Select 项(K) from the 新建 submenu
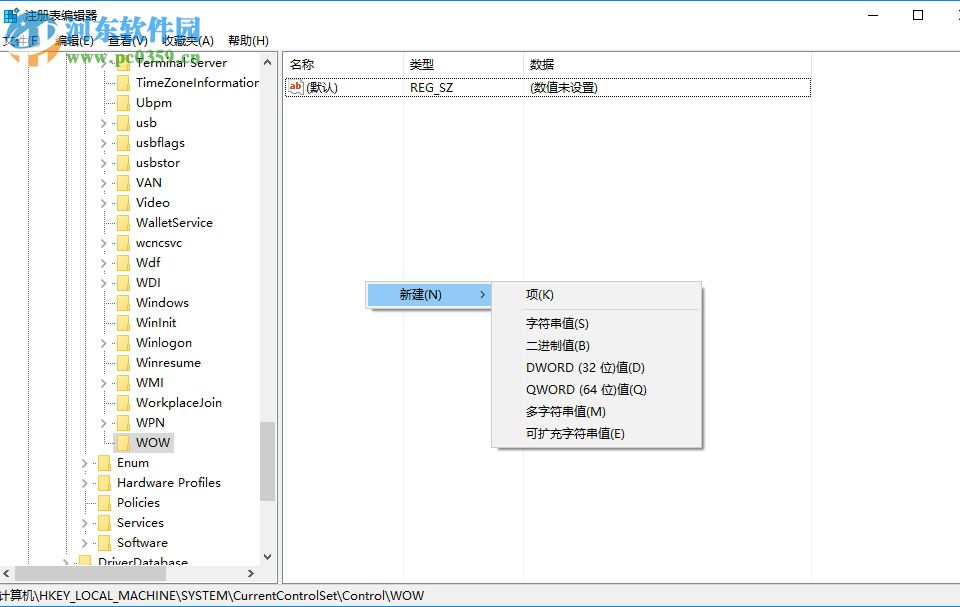This screenshot has width=960, height=607. (538, 294)
